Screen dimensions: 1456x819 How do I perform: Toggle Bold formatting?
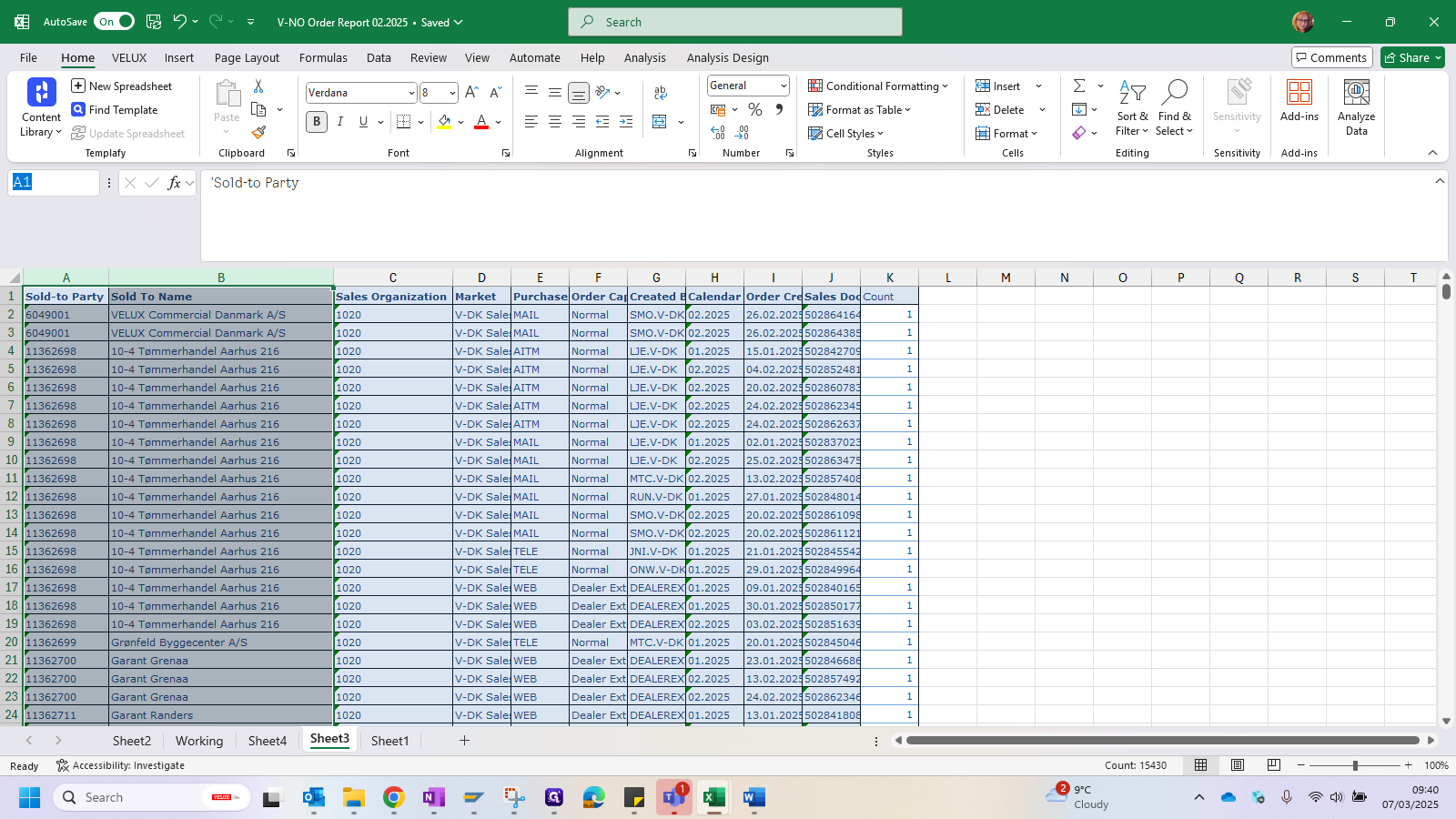click(x=317, y=121)
